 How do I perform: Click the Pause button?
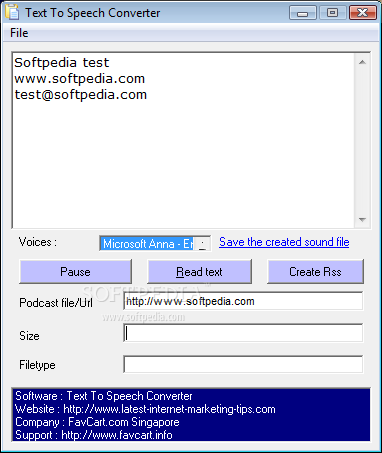point(75,272)
